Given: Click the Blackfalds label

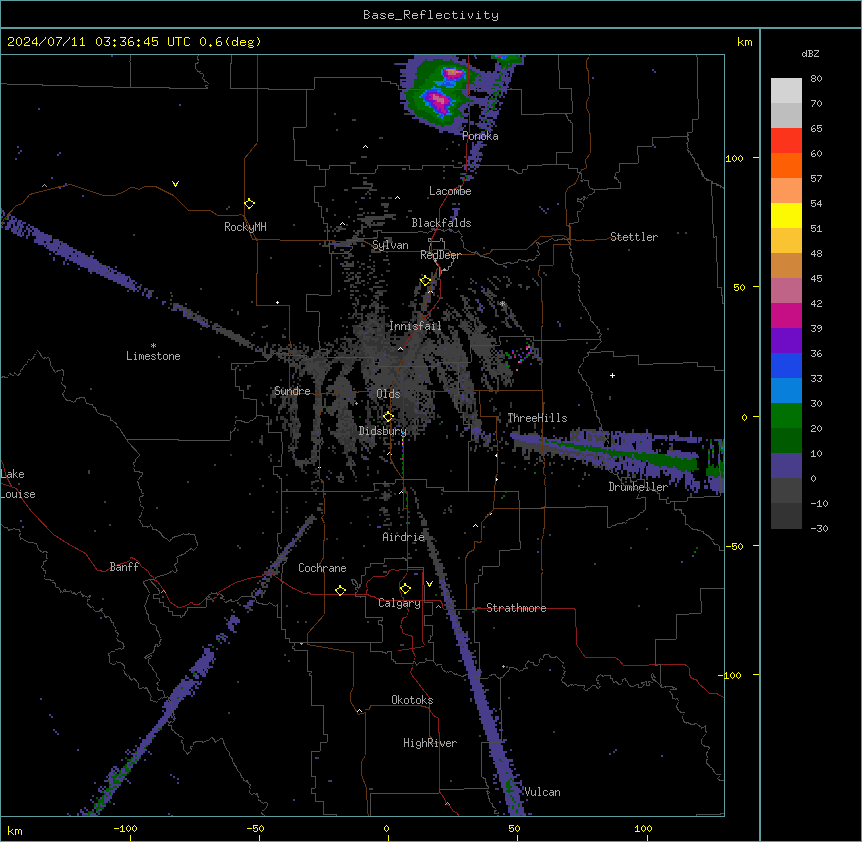Looking at the screenshot, I should point(441,223).
